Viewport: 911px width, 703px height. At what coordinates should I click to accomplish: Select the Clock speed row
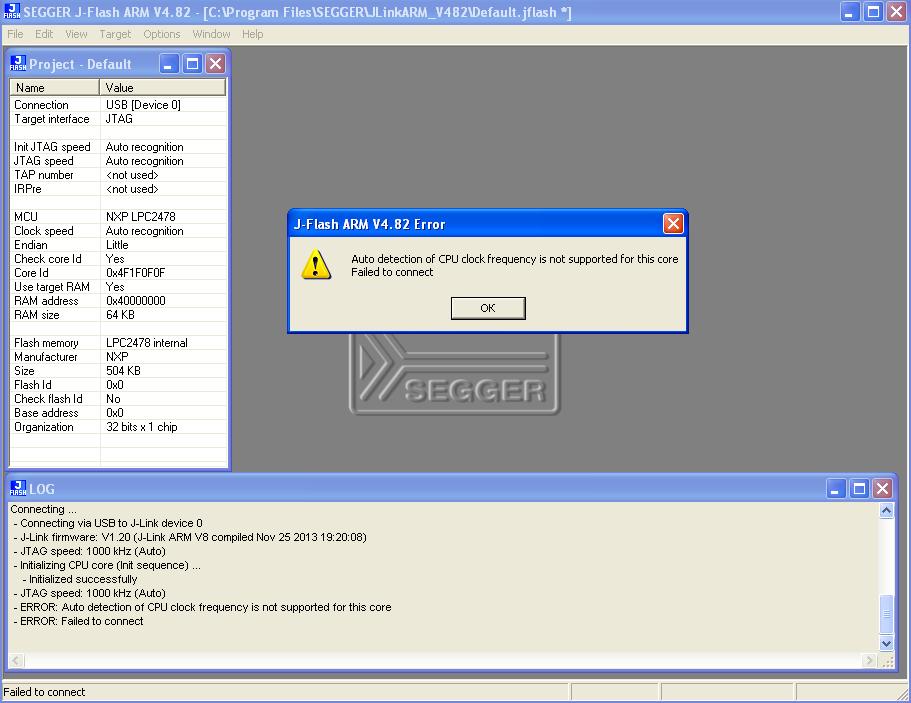pyautogui.click(x=118, y=231)
